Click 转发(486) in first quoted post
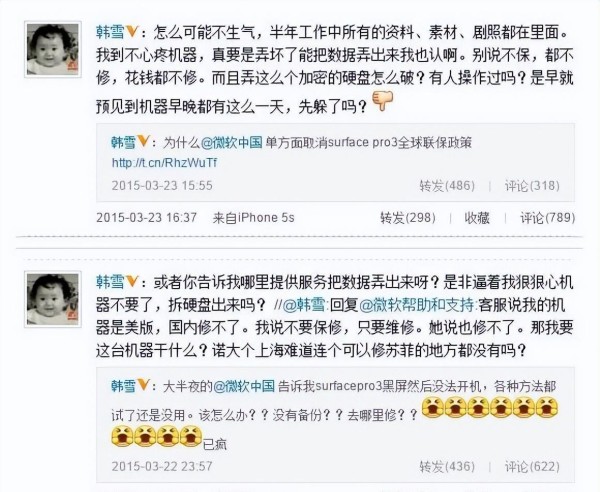This screenshot has height=492, width=600. pos(447,186)
